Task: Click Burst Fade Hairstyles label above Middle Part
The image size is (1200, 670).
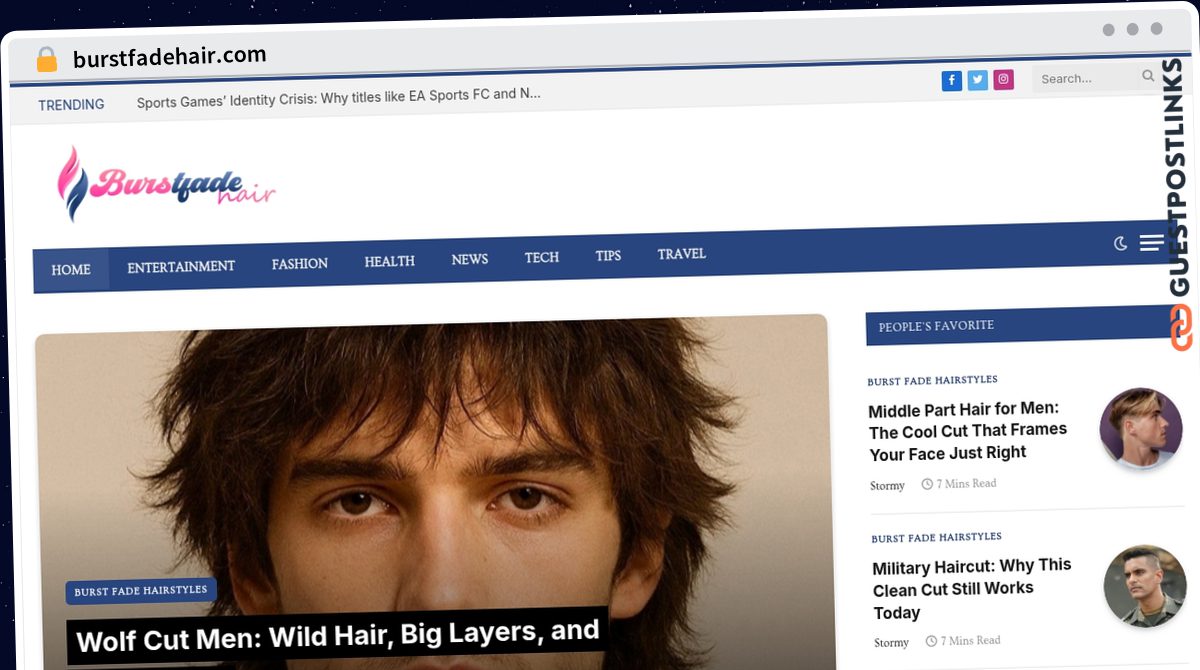Action: point(932,380)
